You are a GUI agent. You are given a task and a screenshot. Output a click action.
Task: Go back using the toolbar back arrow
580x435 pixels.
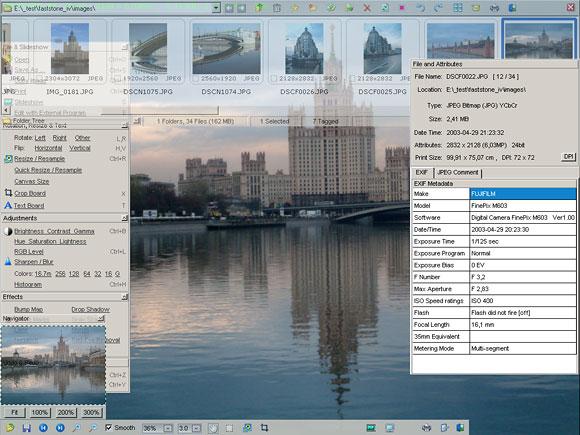pyautogui.click(x=229, y=8)
